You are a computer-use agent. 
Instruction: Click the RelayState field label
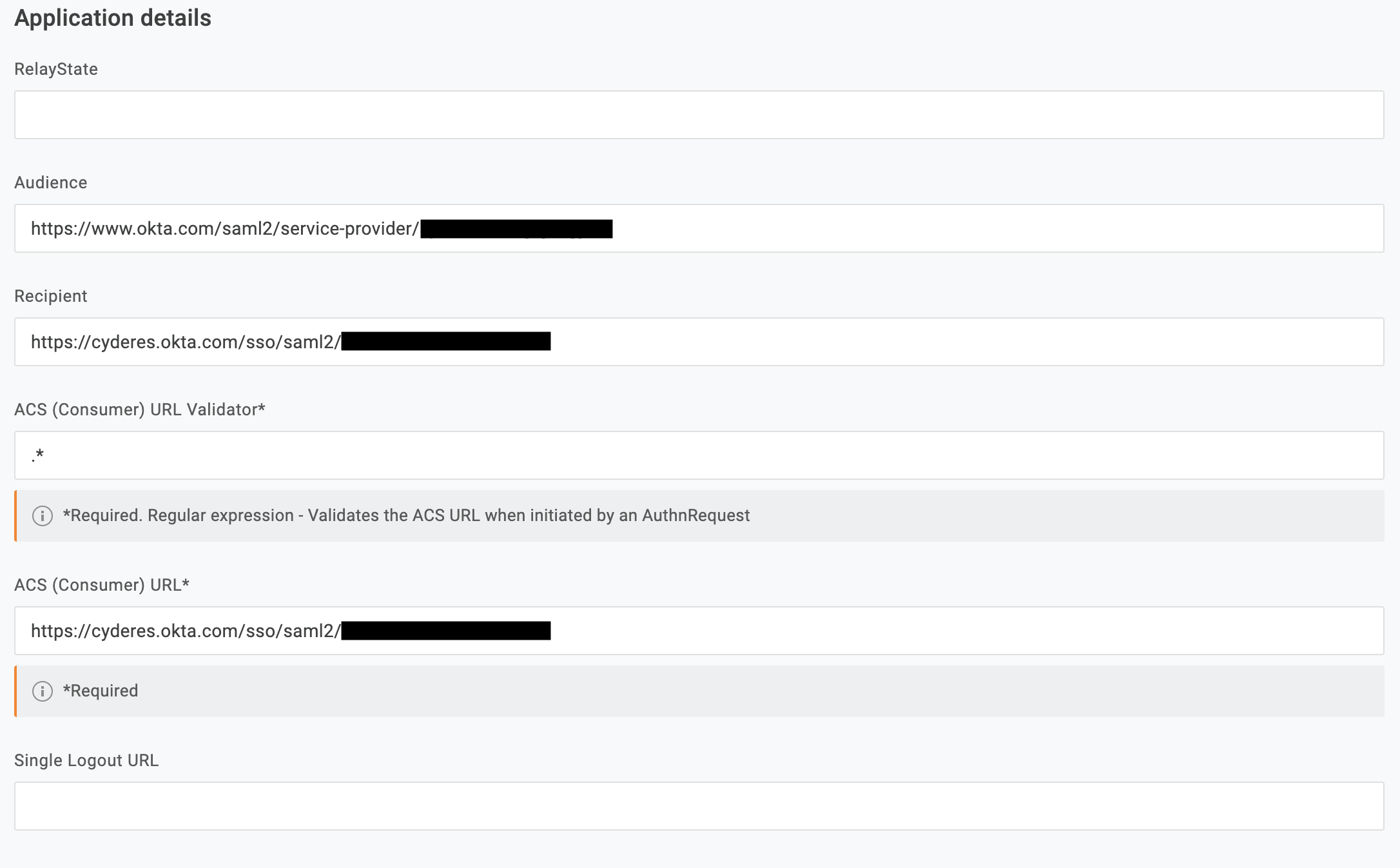pyautogui.click(x=56, y=69)
